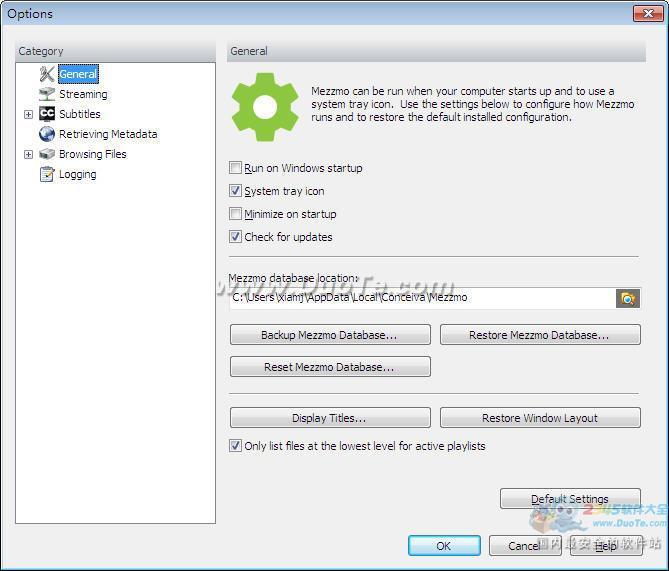Enable Minimize on startup

pyautogui.click(x=235, y=213)
